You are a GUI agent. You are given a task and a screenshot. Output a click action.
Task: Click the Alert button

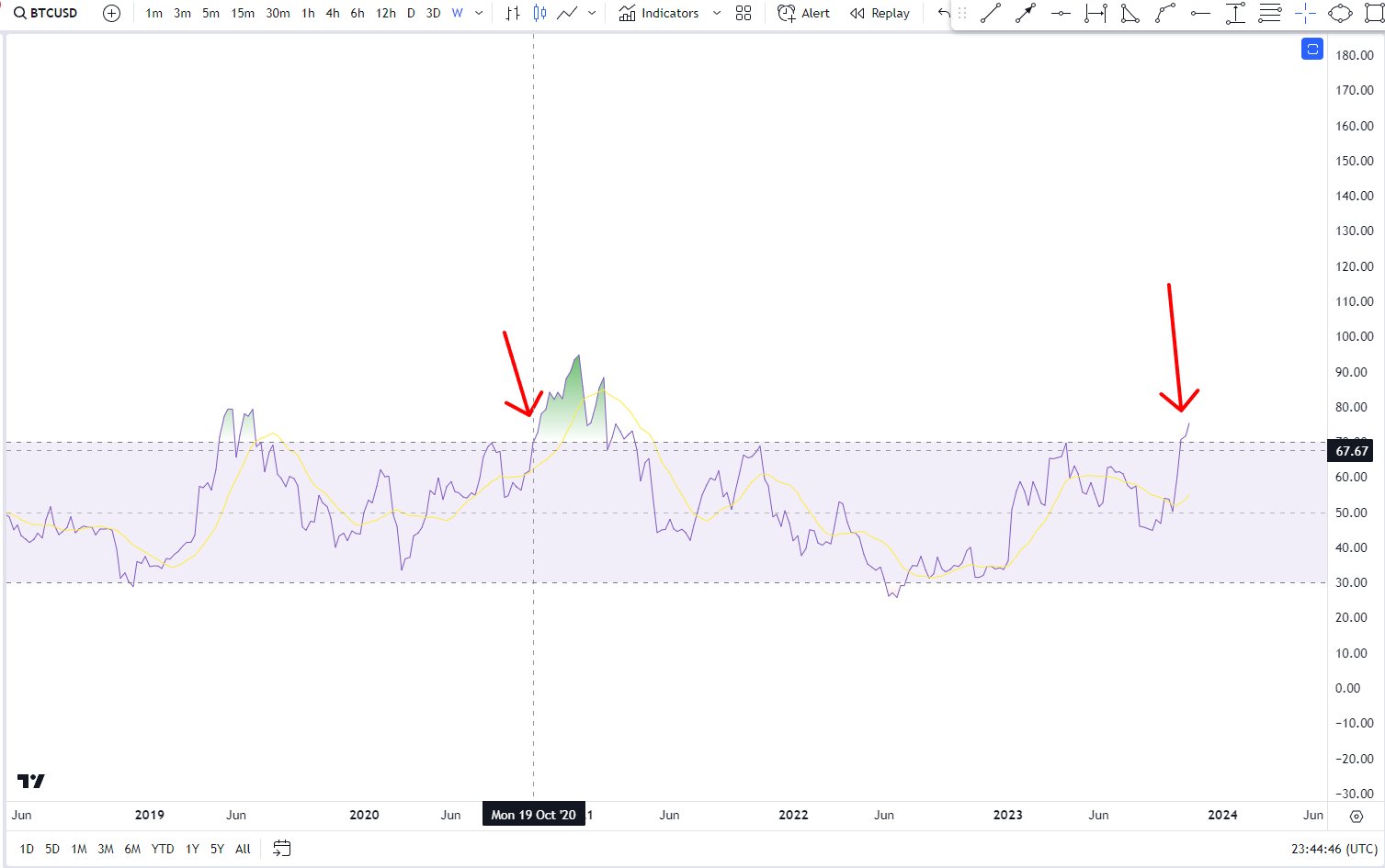[803, 13]
